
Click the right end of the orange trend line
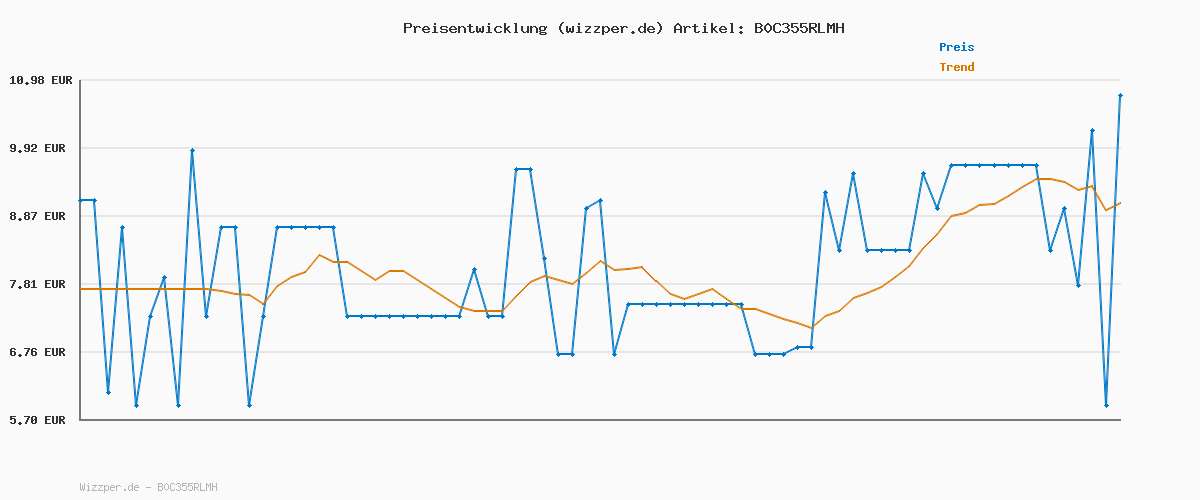pos(1120,203)
